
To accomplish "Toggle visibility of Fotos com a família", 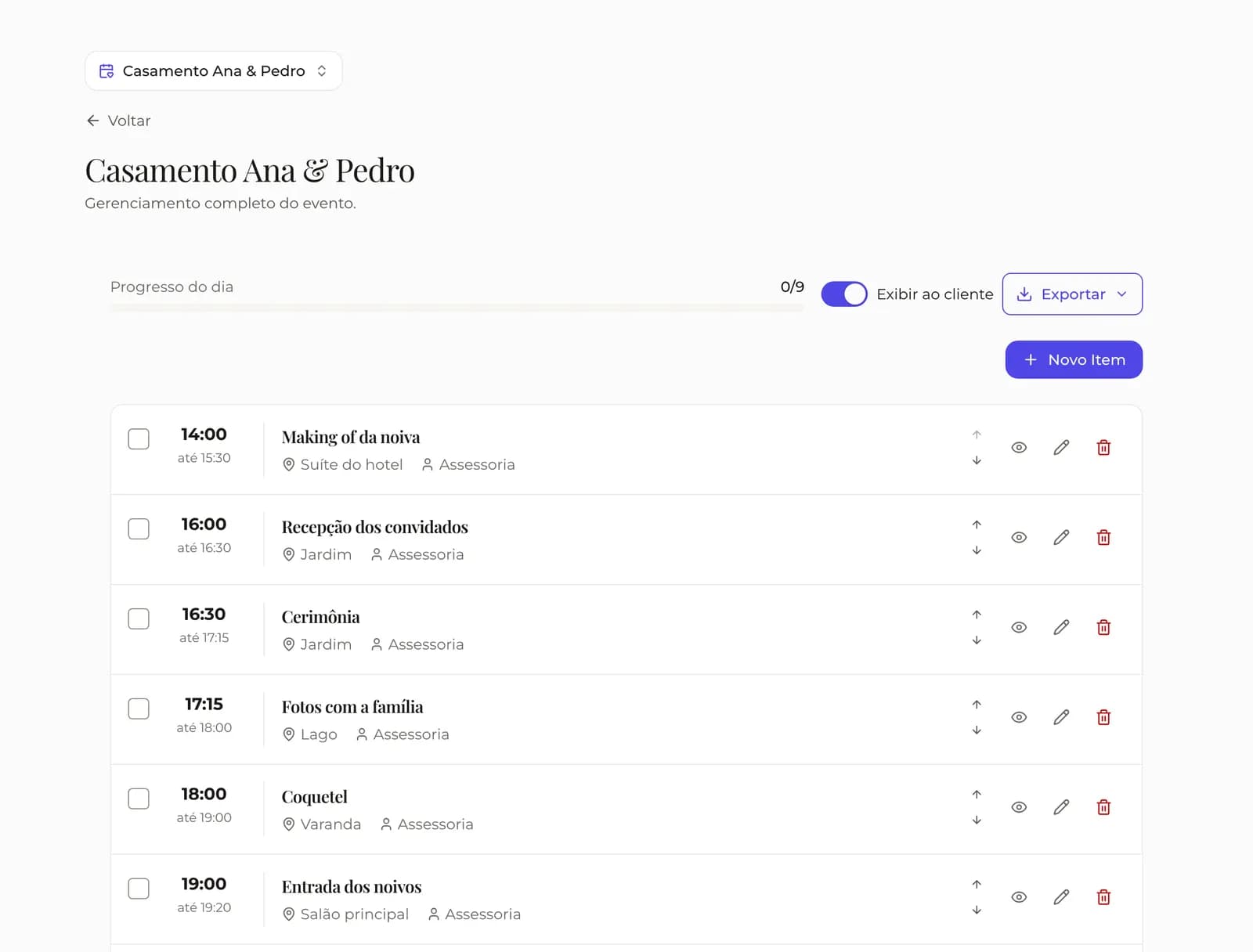I will [1019, 718].
